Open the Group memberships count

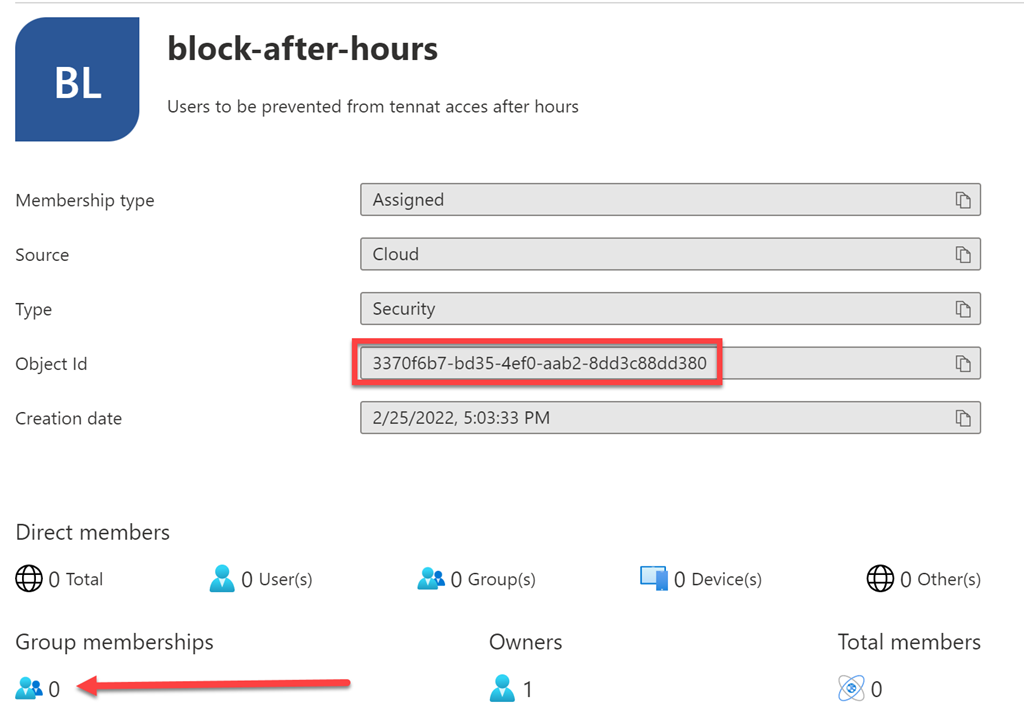pyautogui.click(x=53, y=688)
